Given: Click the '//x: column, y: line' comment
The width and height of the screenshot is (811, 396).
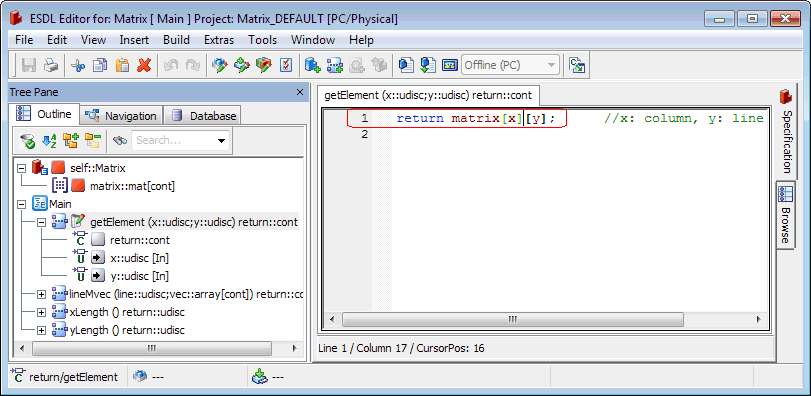Looking at the screenshot, I should [x=684, y=118].
